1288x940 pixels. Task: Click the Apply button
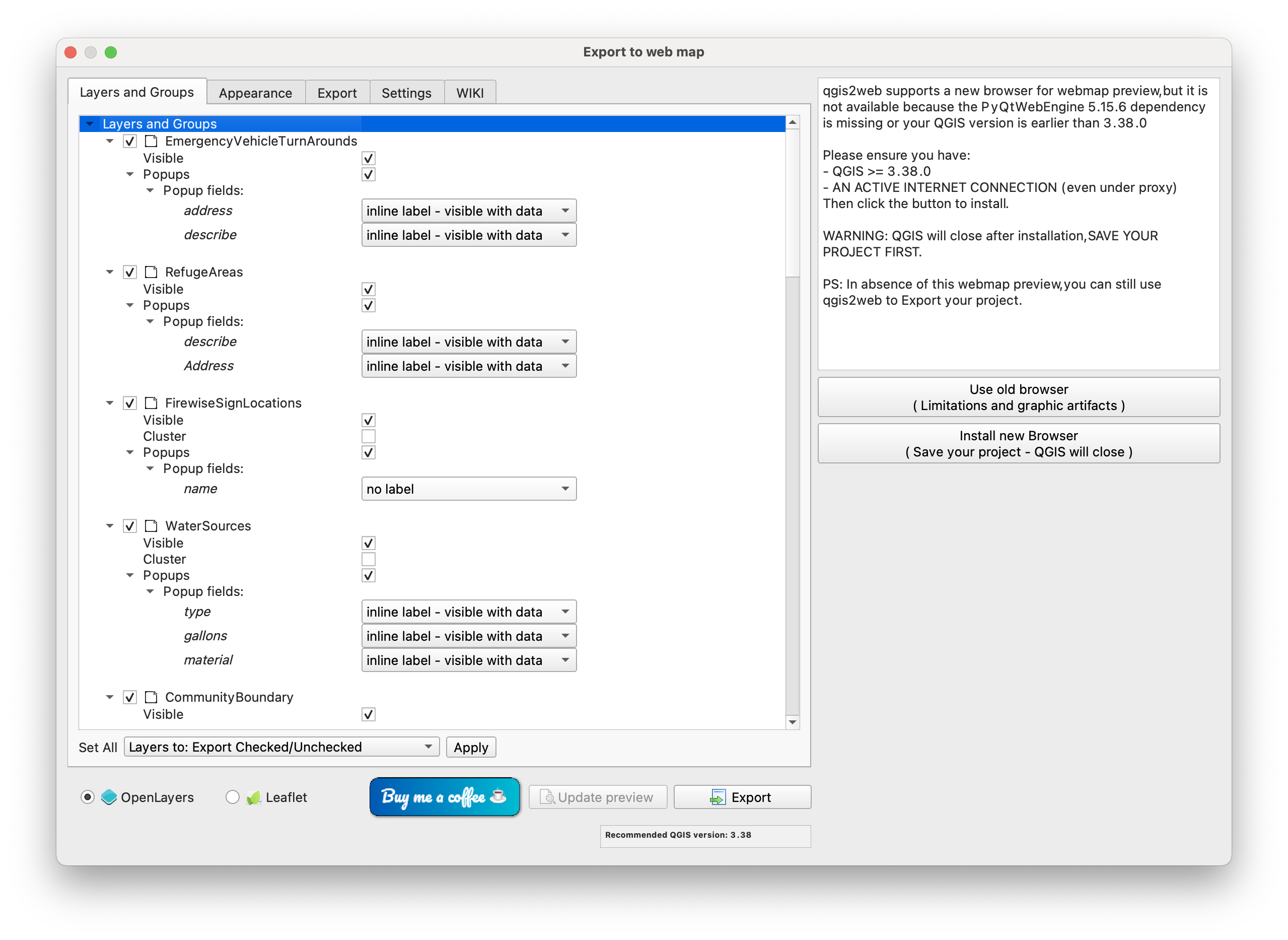coord(471,747)
